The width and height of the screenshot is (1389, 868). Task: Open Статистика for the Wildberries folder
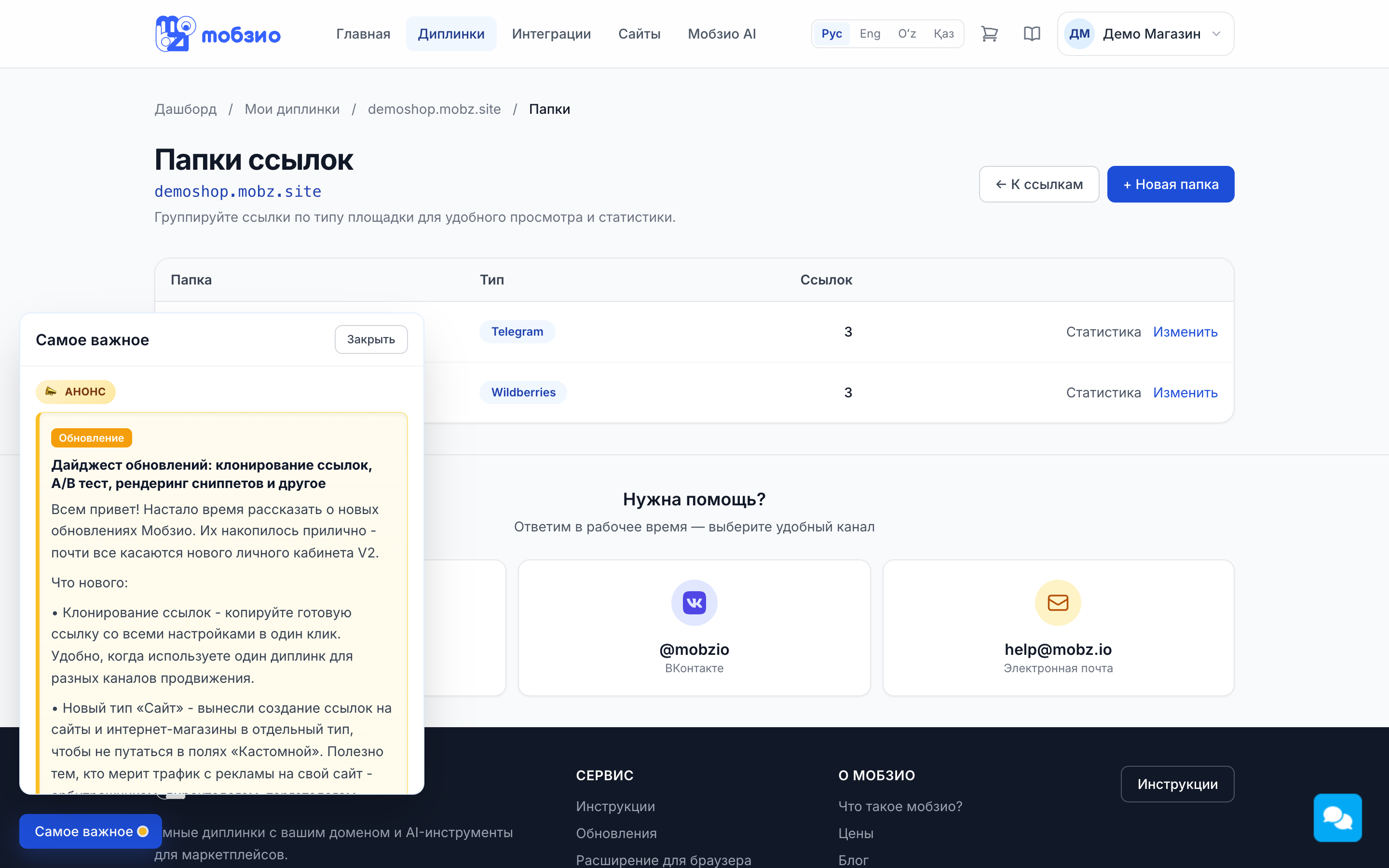point(1103,393)
